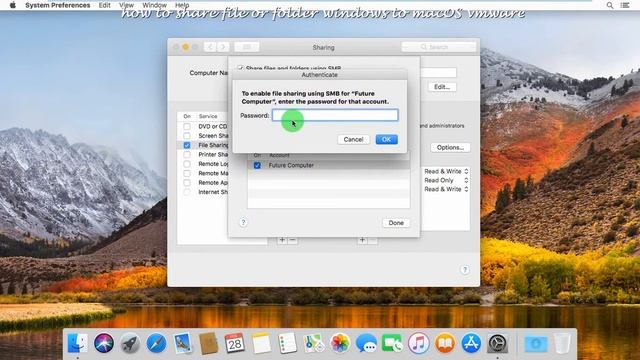
Task: Enable Screen Sharing checkbox
Action: click(x=187, y=136)
